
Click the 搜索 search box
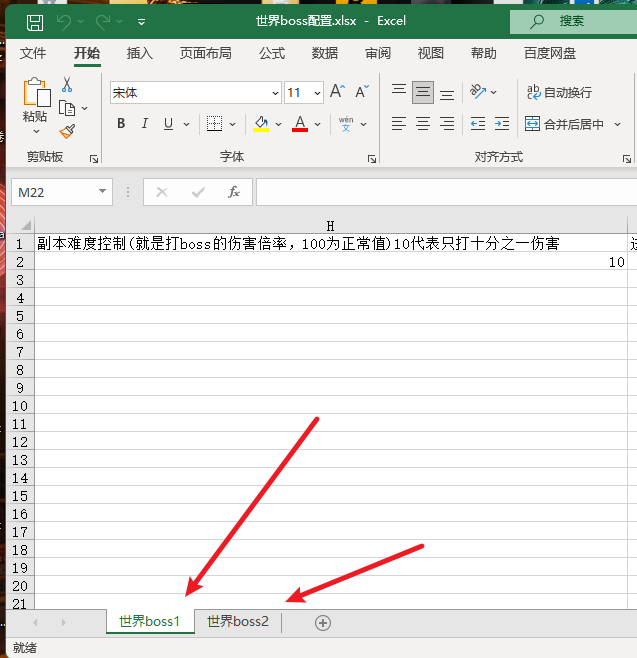tap(572, 21)
